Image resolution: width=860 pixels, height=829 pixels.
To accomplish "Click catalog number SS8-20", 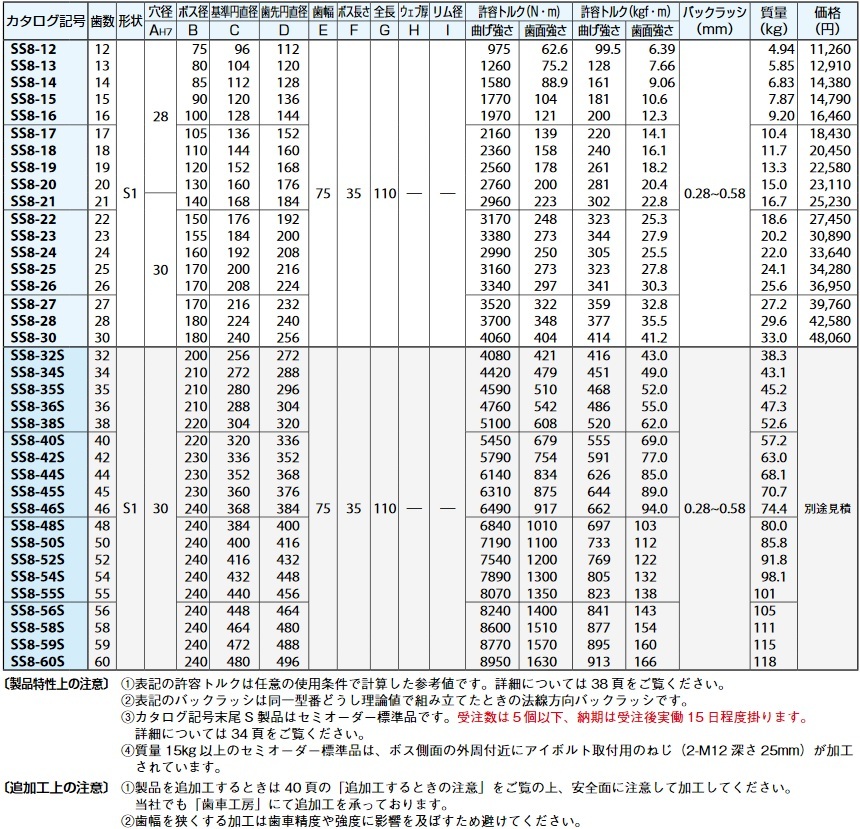I will 33,185.
